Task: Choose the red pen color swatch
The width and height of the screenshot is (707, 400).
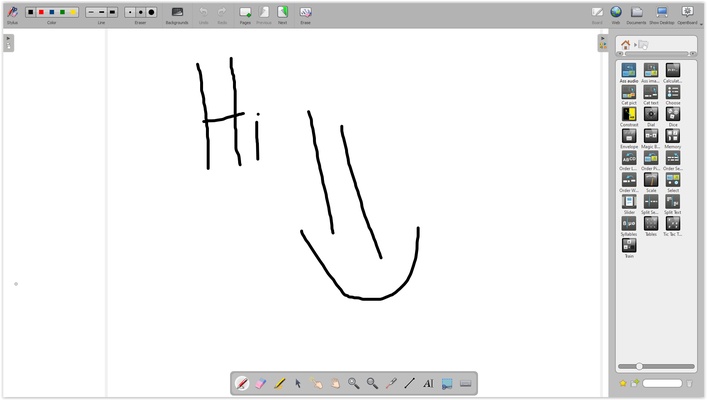Action: point(41,12)
